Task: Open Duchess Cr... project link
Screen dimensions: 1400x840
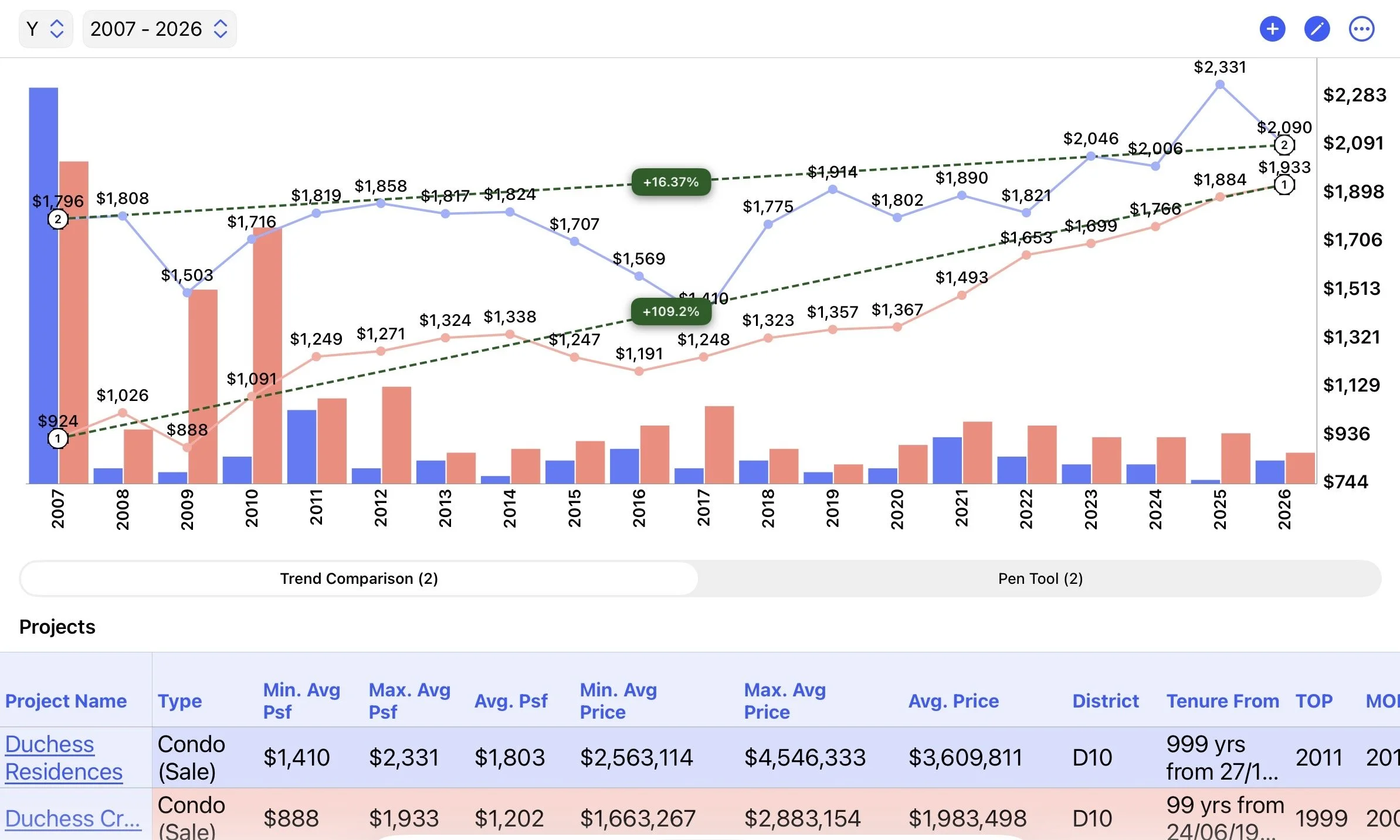Action: point(73,818)
